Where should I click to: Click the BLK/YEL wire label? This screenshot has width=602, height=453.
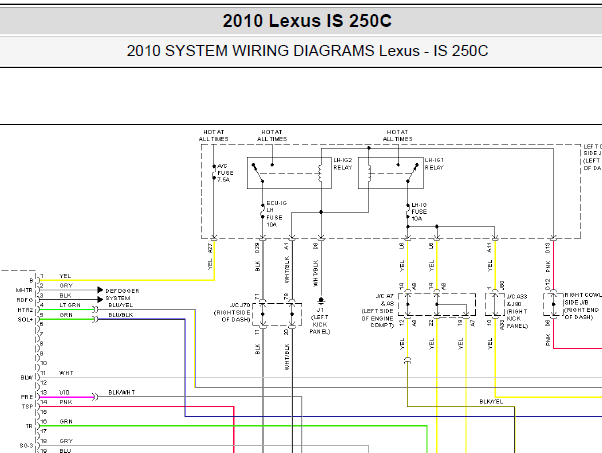pyautogui.click(x=491, y=402)
